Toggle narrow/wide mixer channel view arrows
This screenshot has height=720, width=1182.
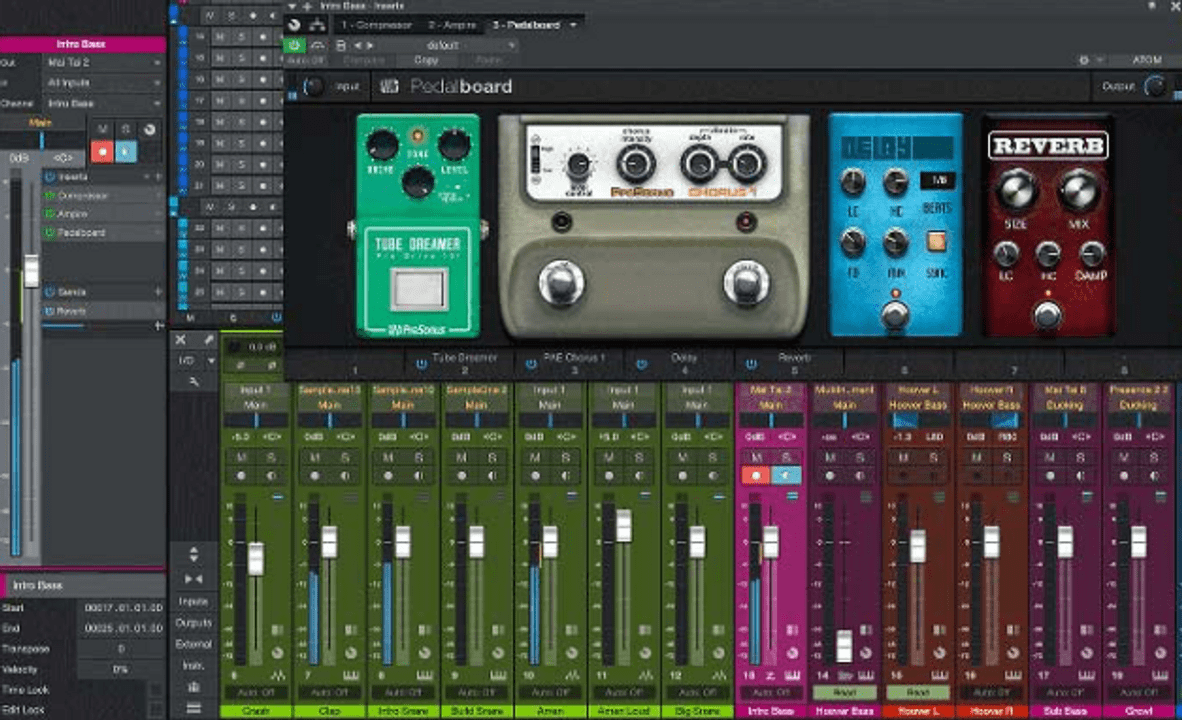(x=194, y=578)
